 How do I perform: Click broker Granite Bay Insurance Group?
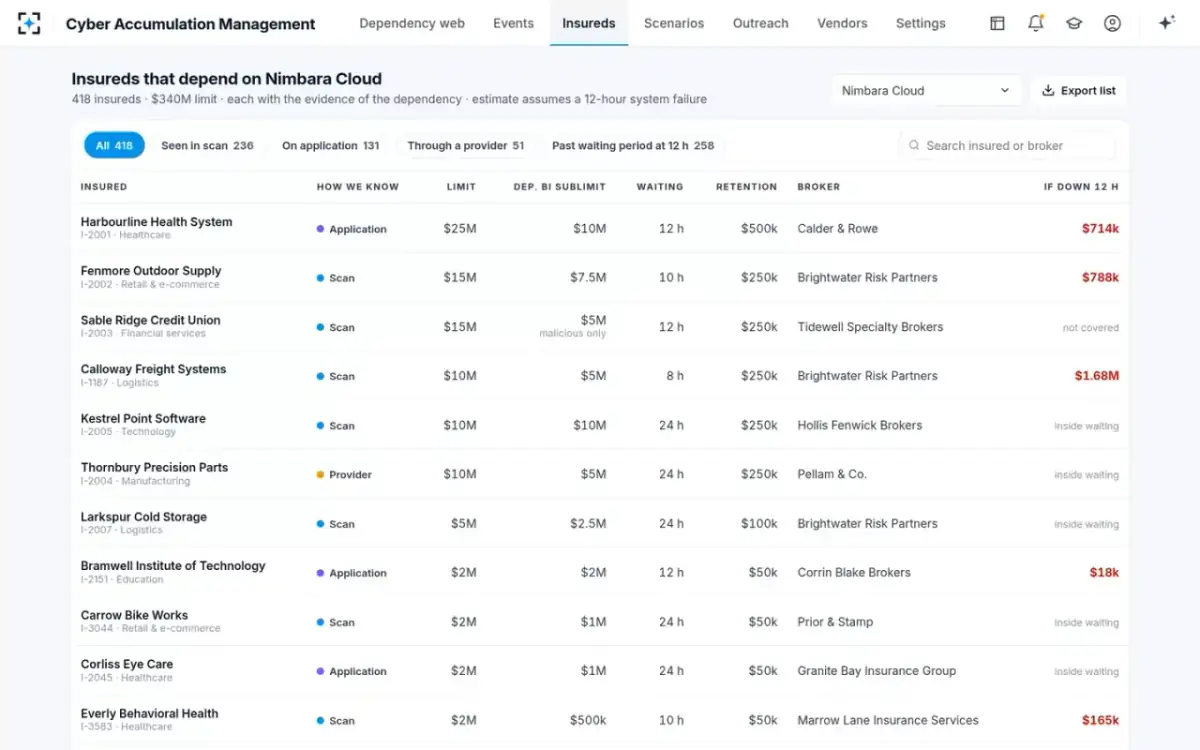[877, 671]
